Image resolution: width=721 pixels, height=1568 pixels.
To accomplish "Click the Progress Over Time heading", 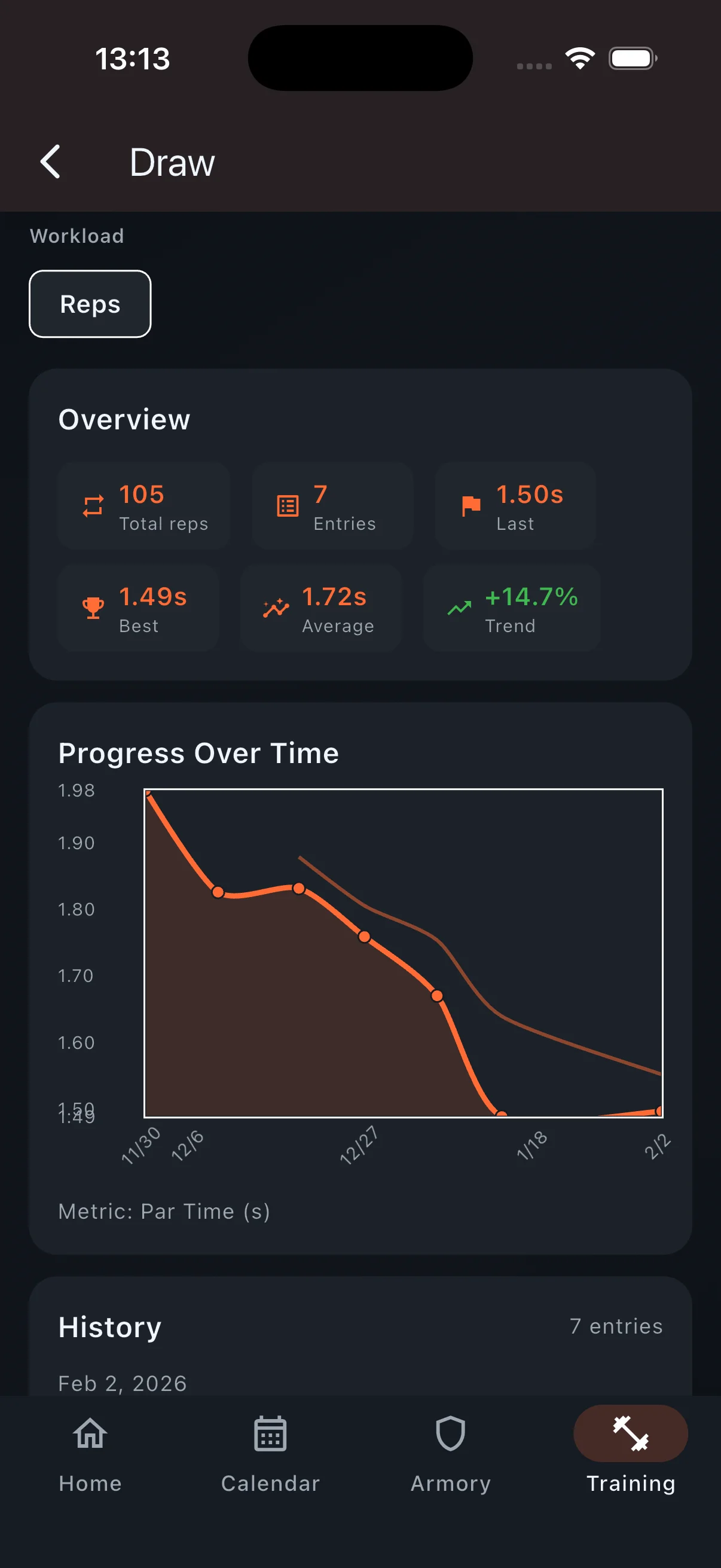I will 198,753.
